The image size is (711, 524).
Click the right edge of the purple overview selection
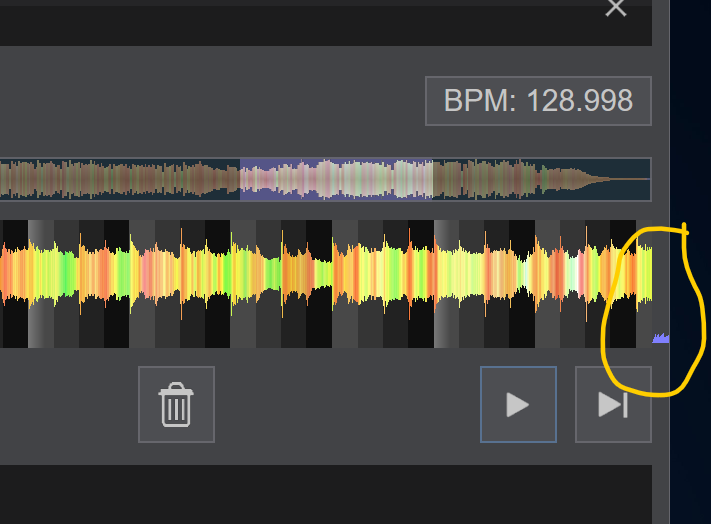click(x=432, y=180)
